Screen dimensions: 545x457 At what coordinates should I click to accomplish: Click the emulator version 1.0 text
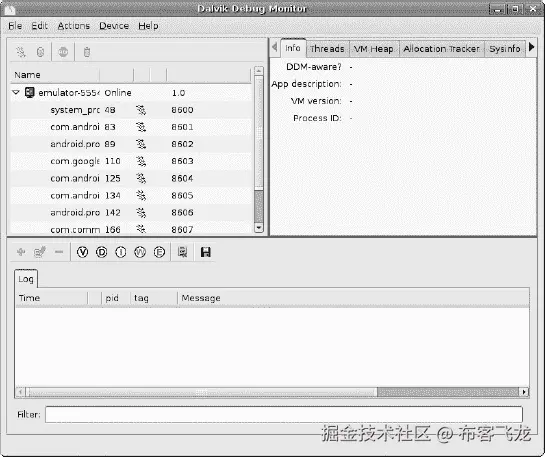[178, 93]
